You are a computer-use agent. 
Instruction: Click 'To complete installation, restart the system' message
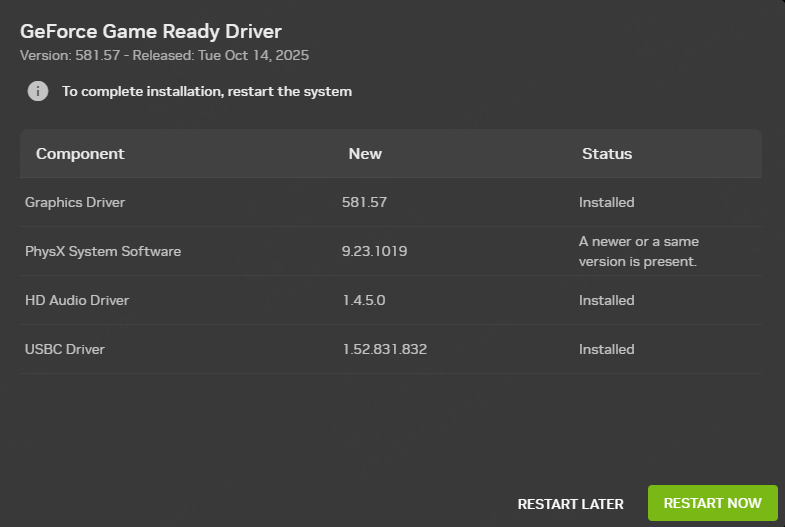tap(207, 92)
